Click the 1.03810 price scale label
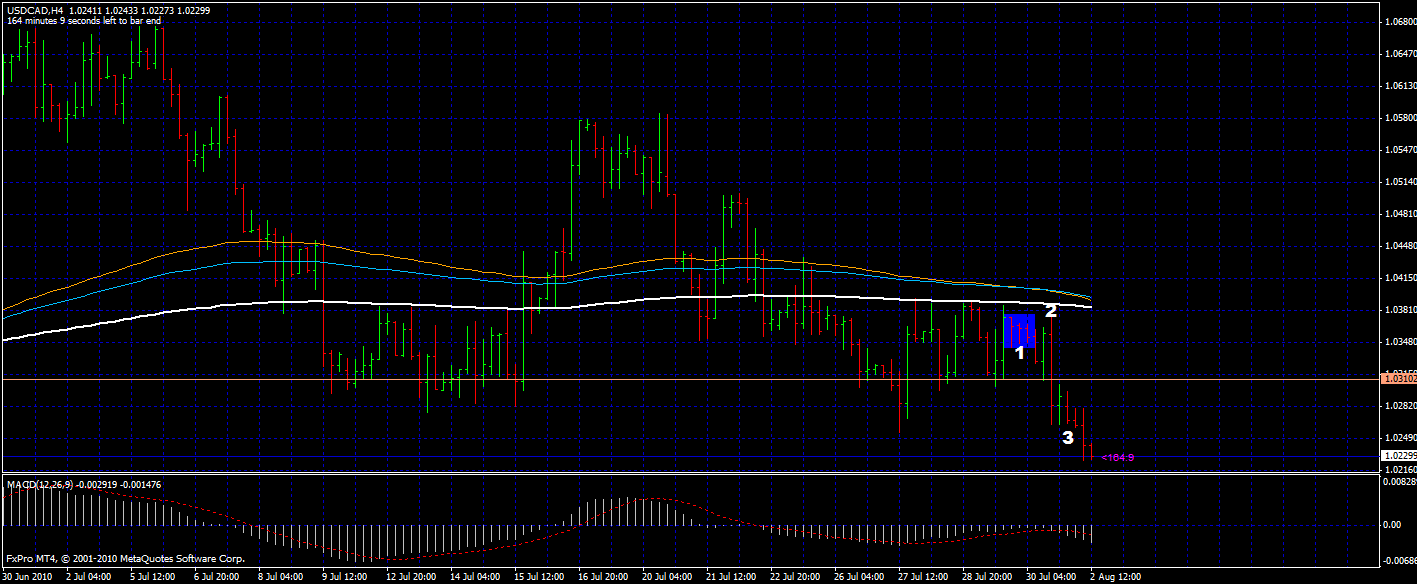The height and width of the screenshot is (584, 1417). point(1399,308)
